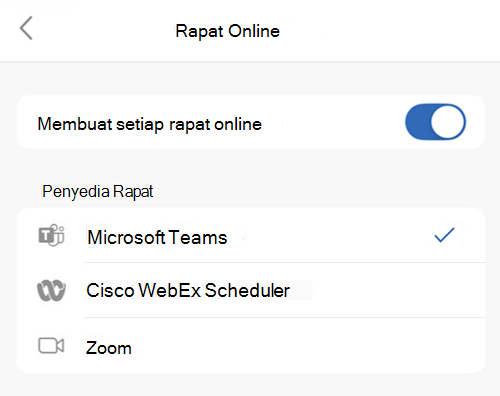Click the Penyedia Rapat section header

(98, 192)
